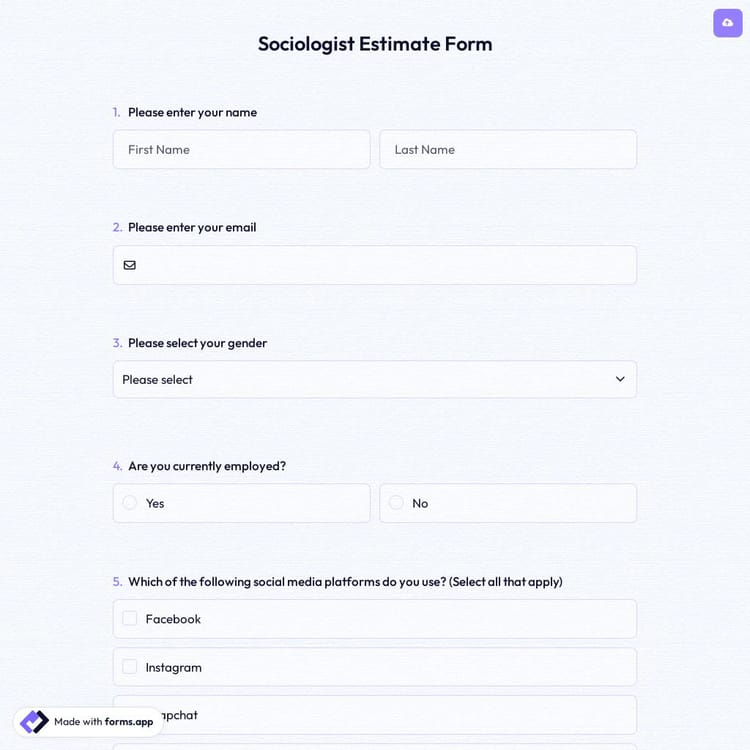
Task: Click the envelope icon in the email field
Action: click(x=130, y=265)
